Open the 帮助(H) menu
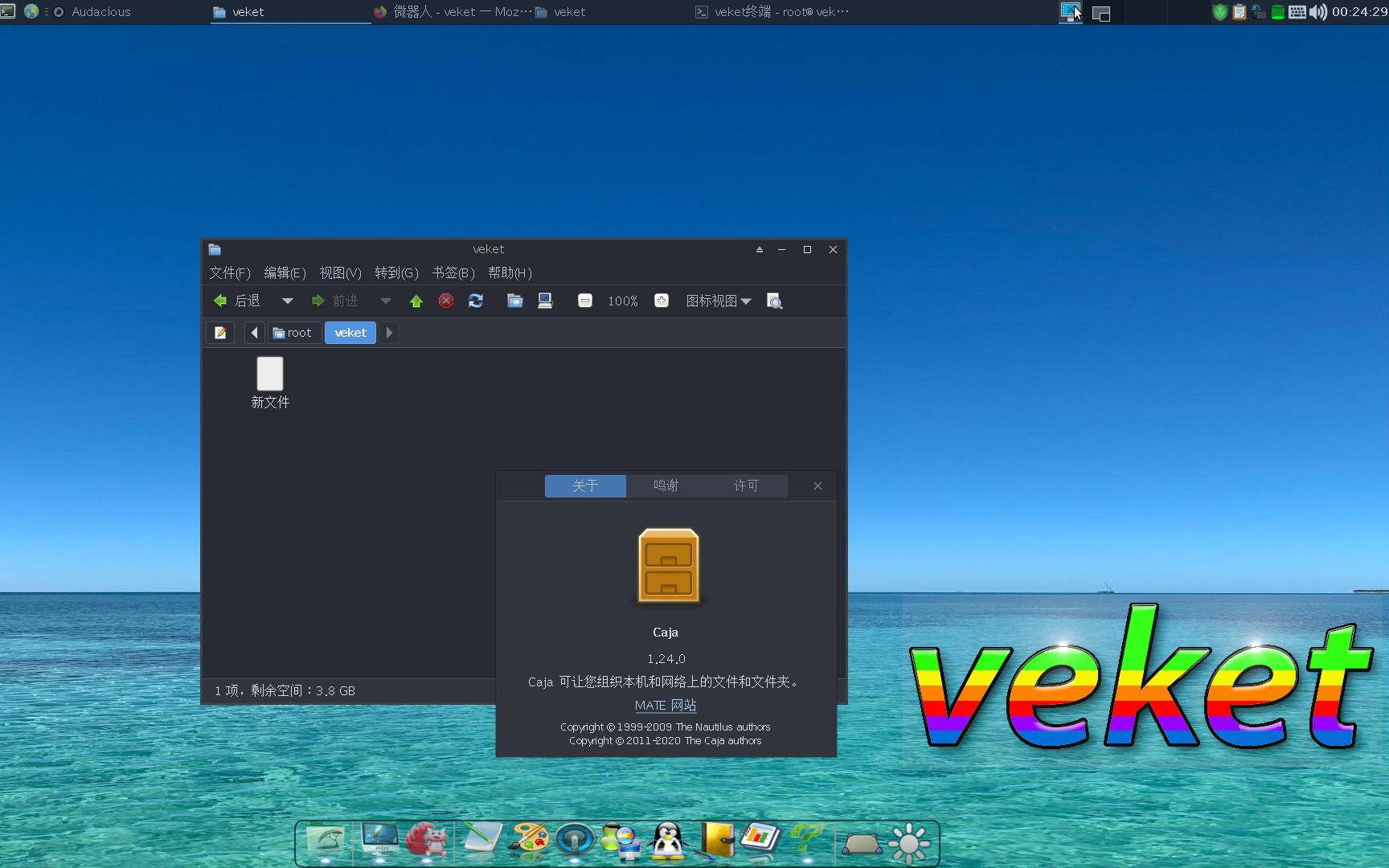1389x868 pixels. pyautogui.click(x=510, y=273)
